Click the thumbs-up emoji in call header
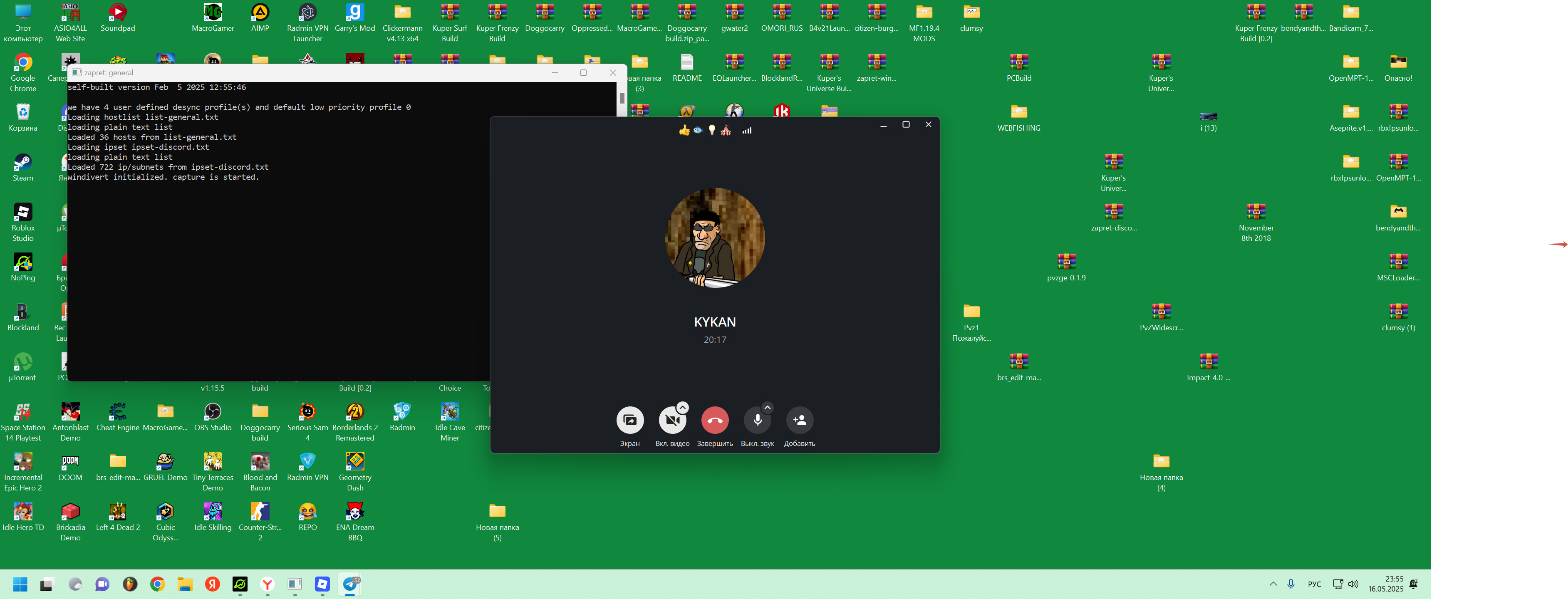Screen dimensions: 1568x599 click(x=684, y=130)
